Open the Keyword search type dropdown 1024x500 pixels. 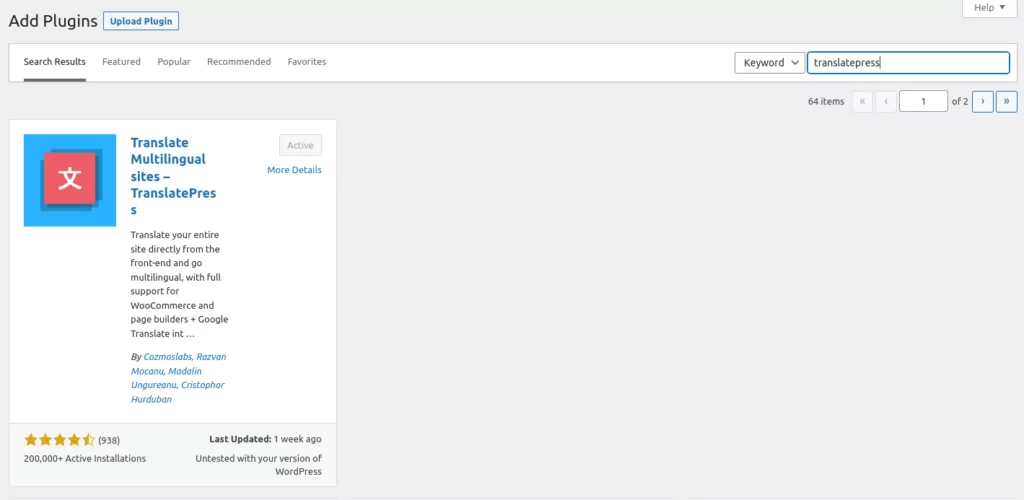click(x=769, y=63)
